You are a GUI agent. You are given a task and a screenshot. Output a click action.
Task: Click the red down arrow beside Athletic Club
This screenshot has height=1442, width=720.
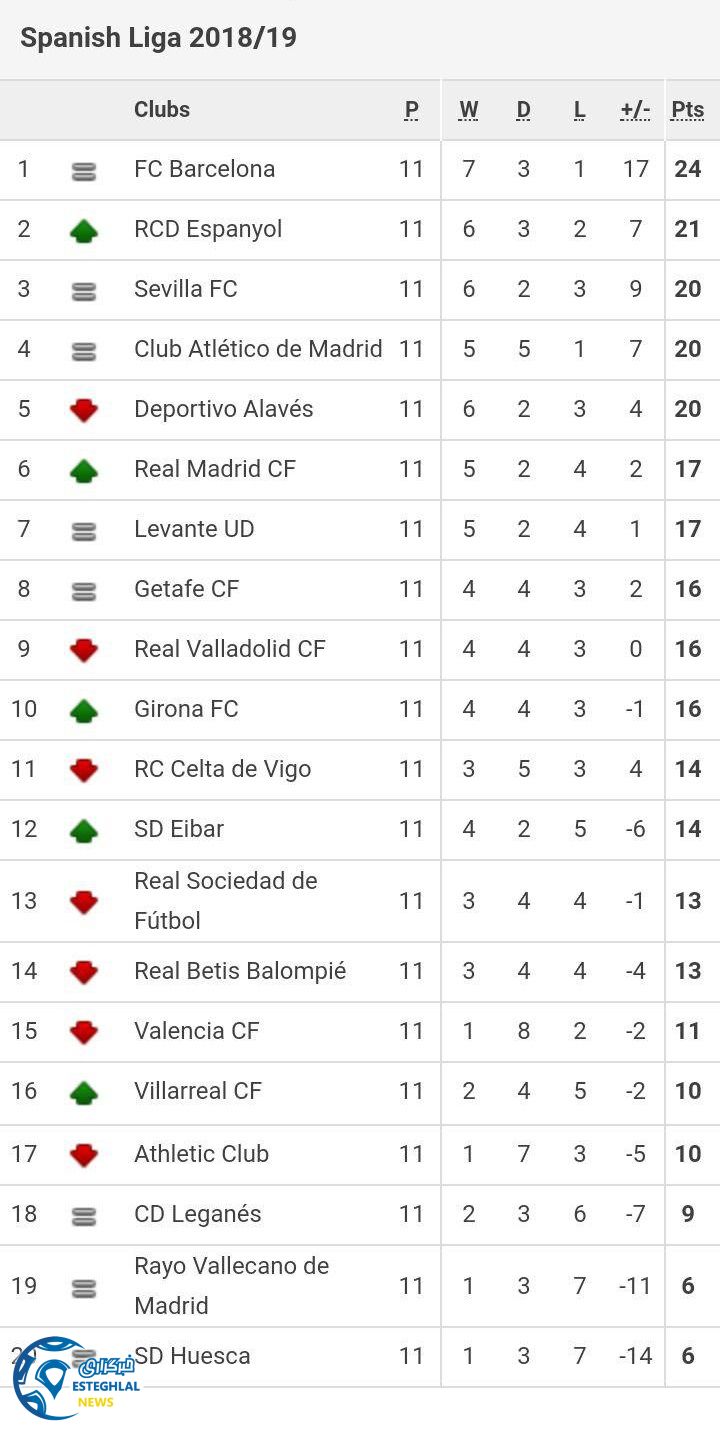(x=84, y=1155)
